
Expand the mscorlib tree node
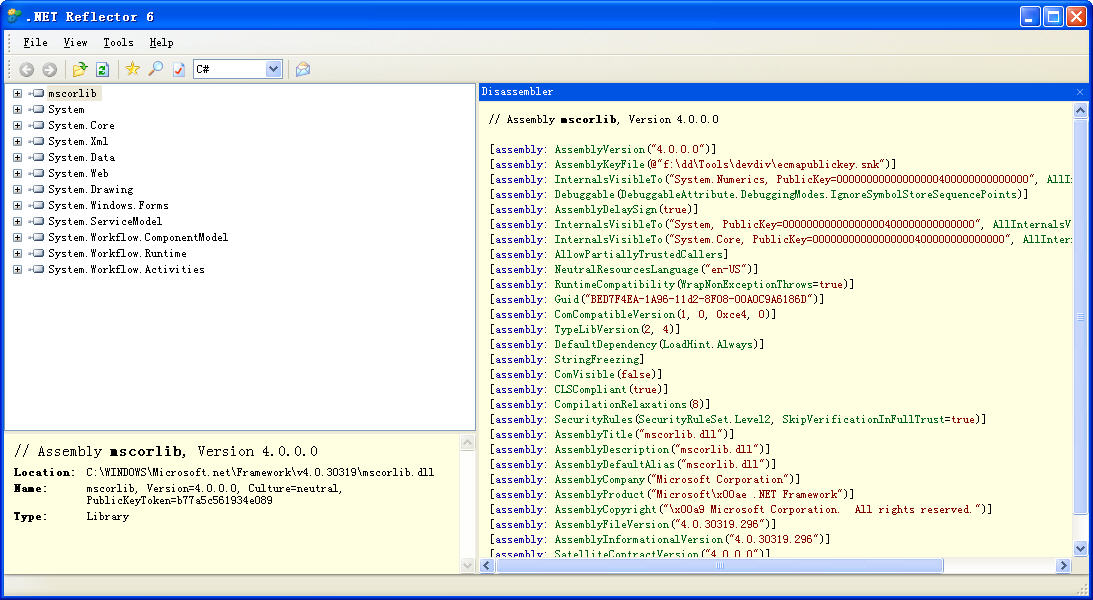coord(18,94)
